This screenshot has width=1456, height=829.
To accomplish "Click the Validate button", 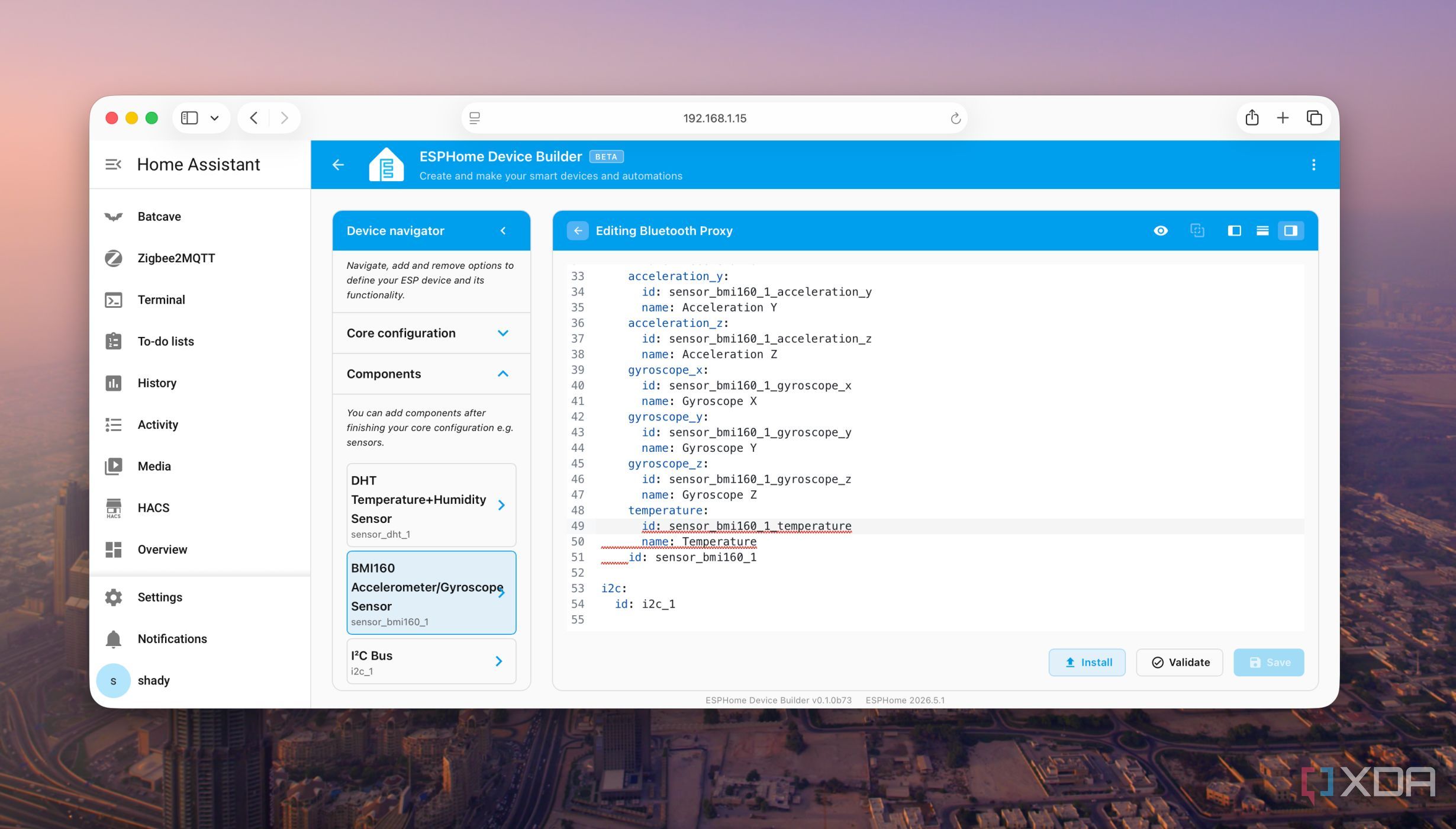I will pyautogui.click(x=1180, y=663).
